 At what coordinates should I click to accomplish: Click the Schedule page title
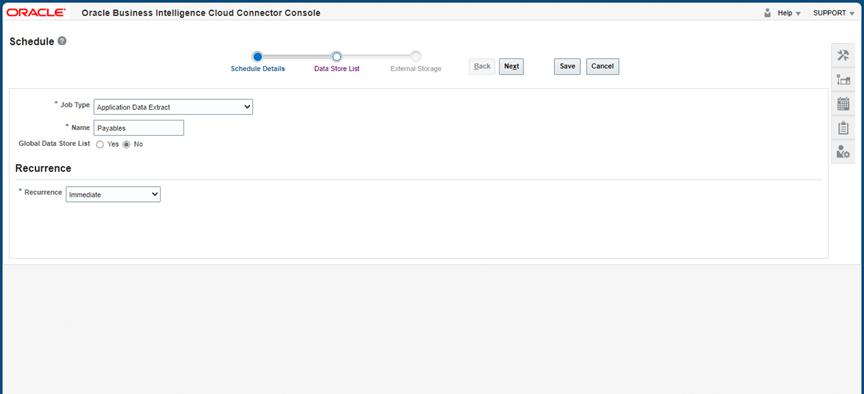point(32,41)
